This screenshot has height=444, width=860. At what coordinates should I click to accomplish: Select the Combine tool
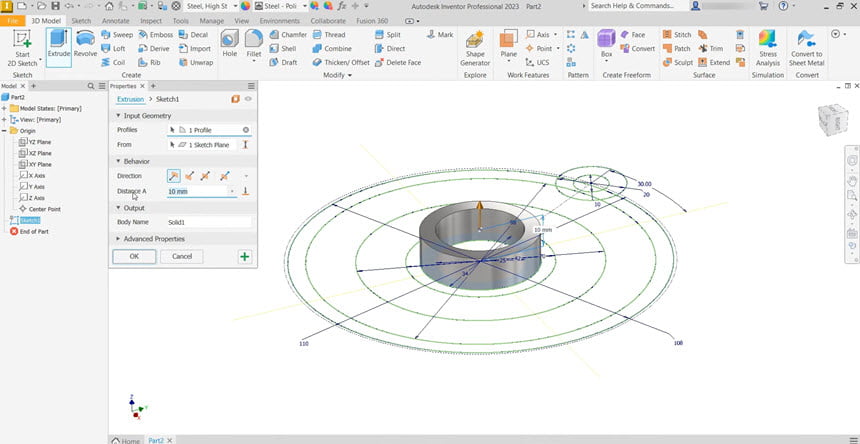click(x=332, y=48)
